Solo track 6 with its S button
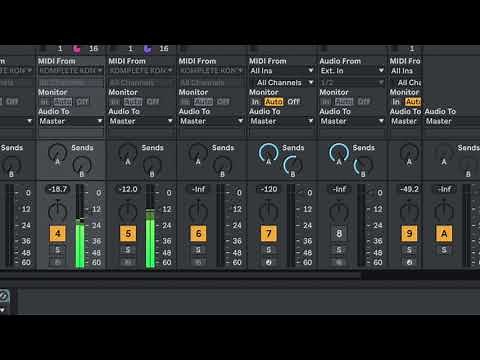The width and height of the screenshot is (480, 360). coord(198,250)
